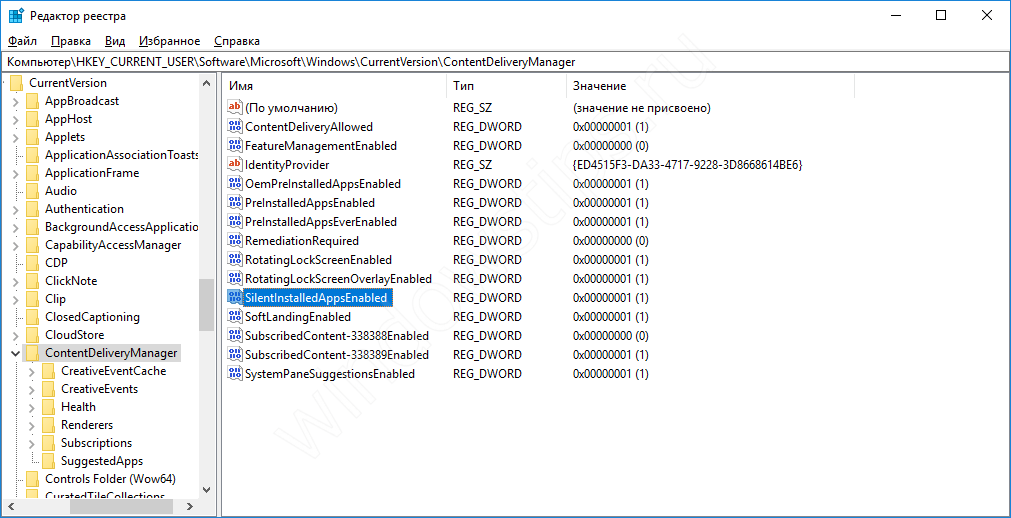Click the string icon next to IdentityProvider

[x=235, y=165]
